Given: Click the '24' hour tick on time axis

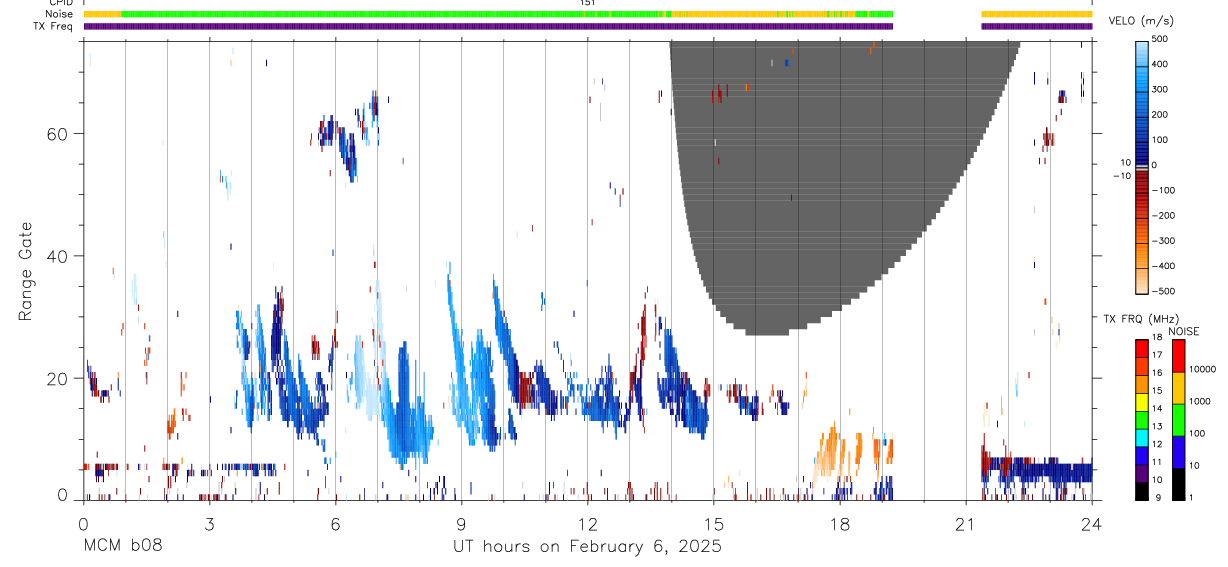Looking at the screenshot, I should pos(1092,524).
